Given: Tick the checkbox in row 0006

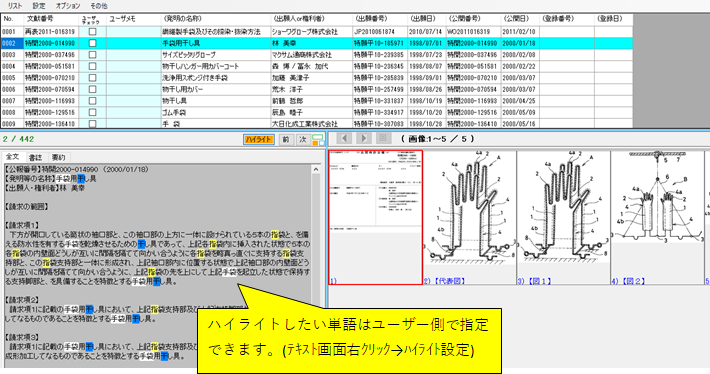Looking at the screenshot, I should (92, 89).
